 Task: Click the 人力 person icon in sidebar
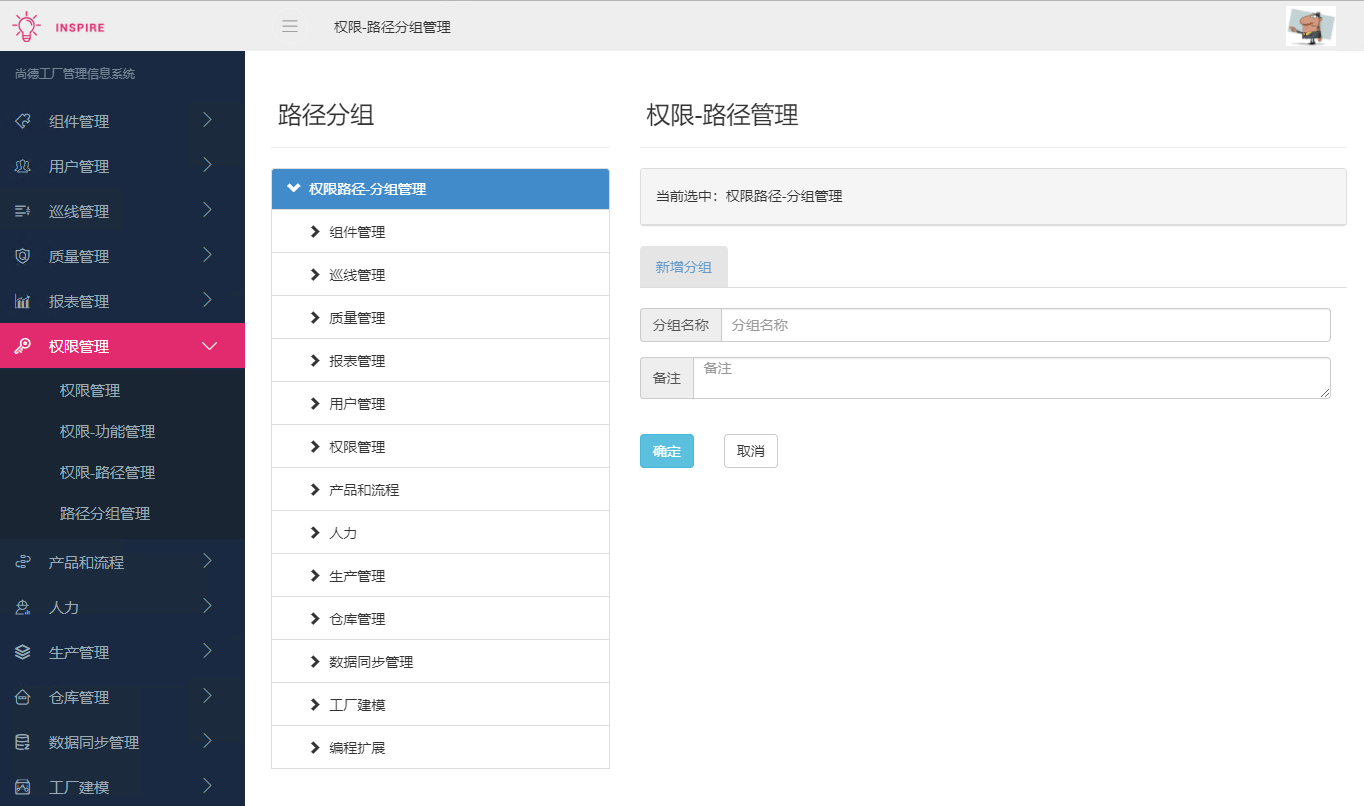coord(22,607)
